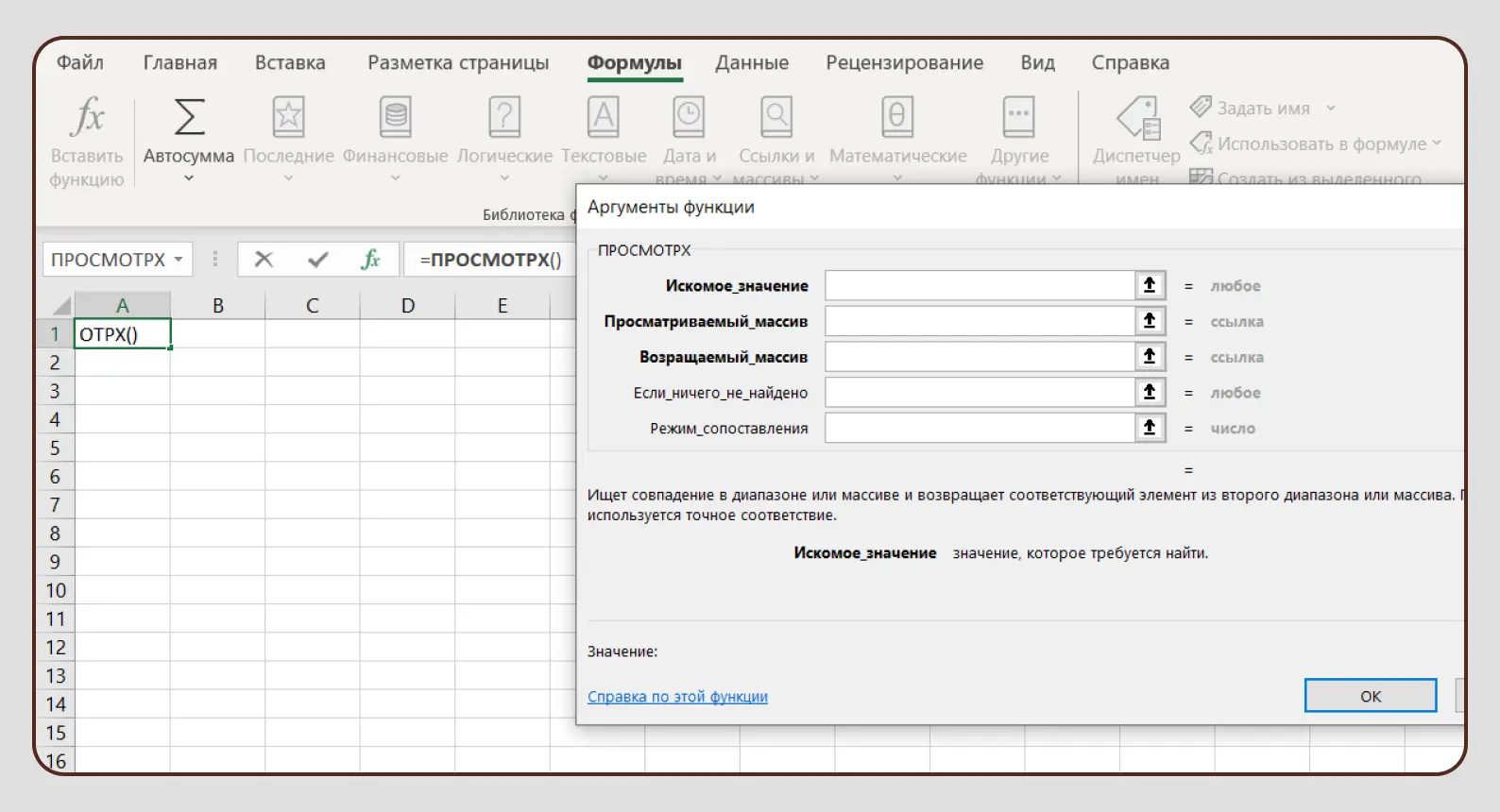Viewport: 1500px width, 812px height.
Task: Click the select-all corner triangle of sheet
Action: tap(60, 306)
